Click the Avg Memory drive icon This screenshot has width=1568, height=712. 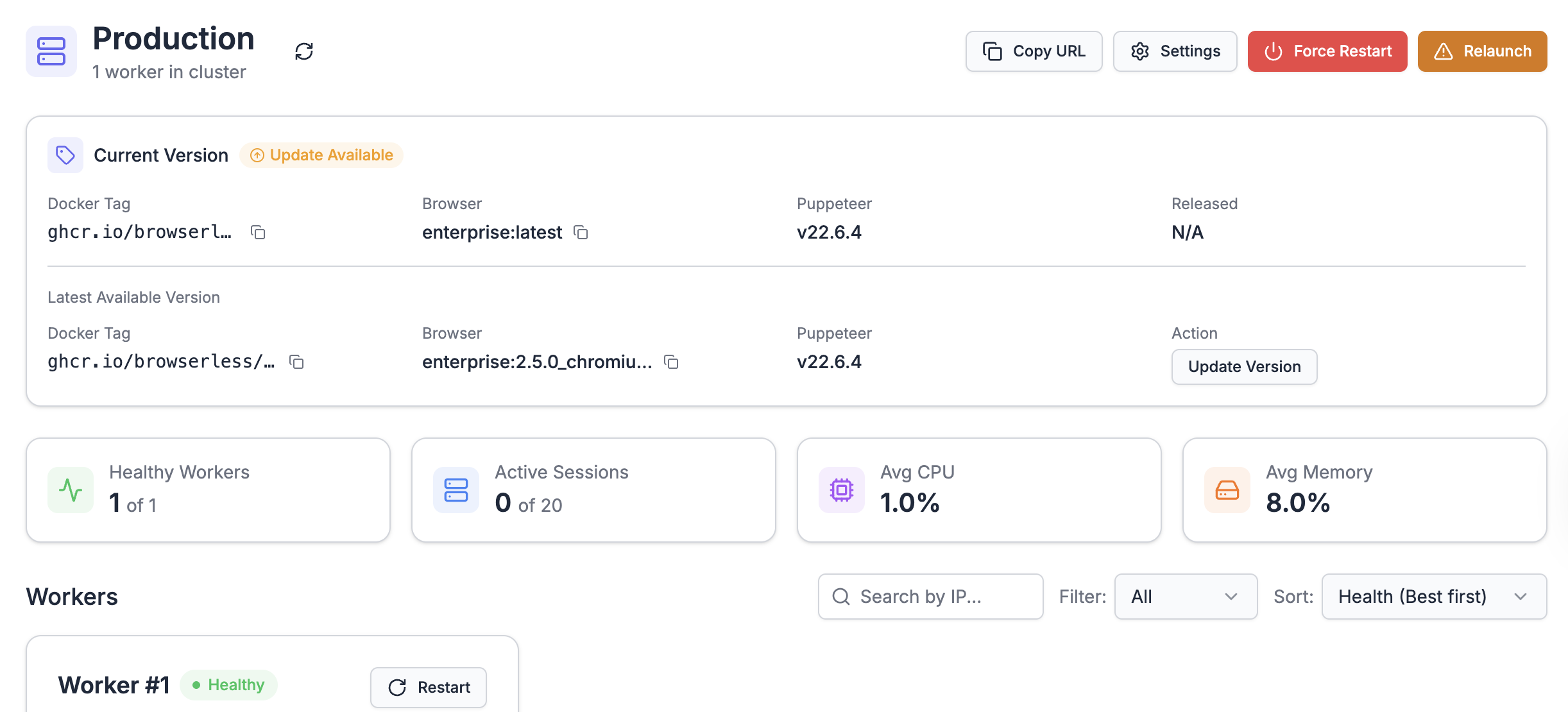1227,490
